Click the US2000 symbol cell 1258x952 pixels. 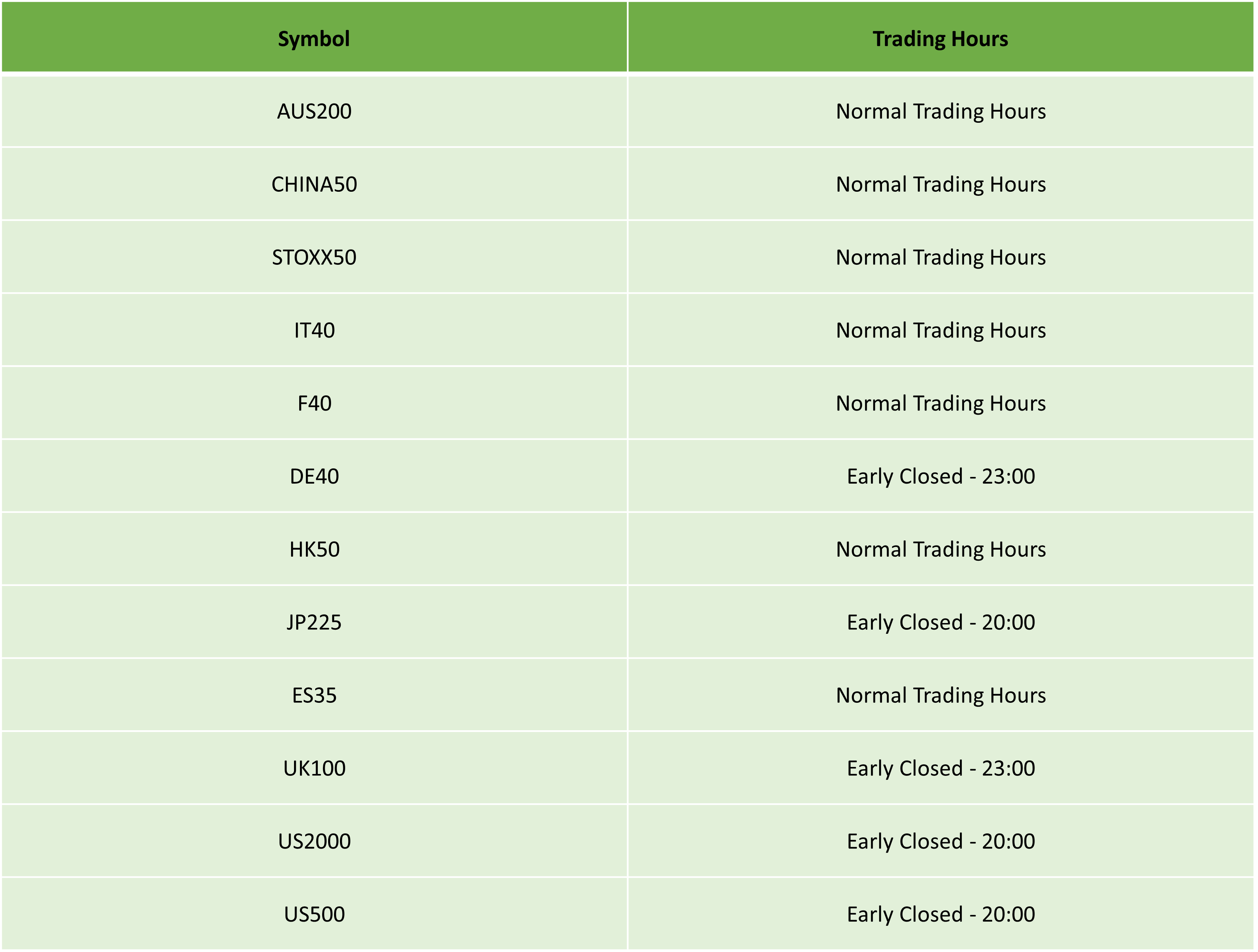tap(314, 841)
